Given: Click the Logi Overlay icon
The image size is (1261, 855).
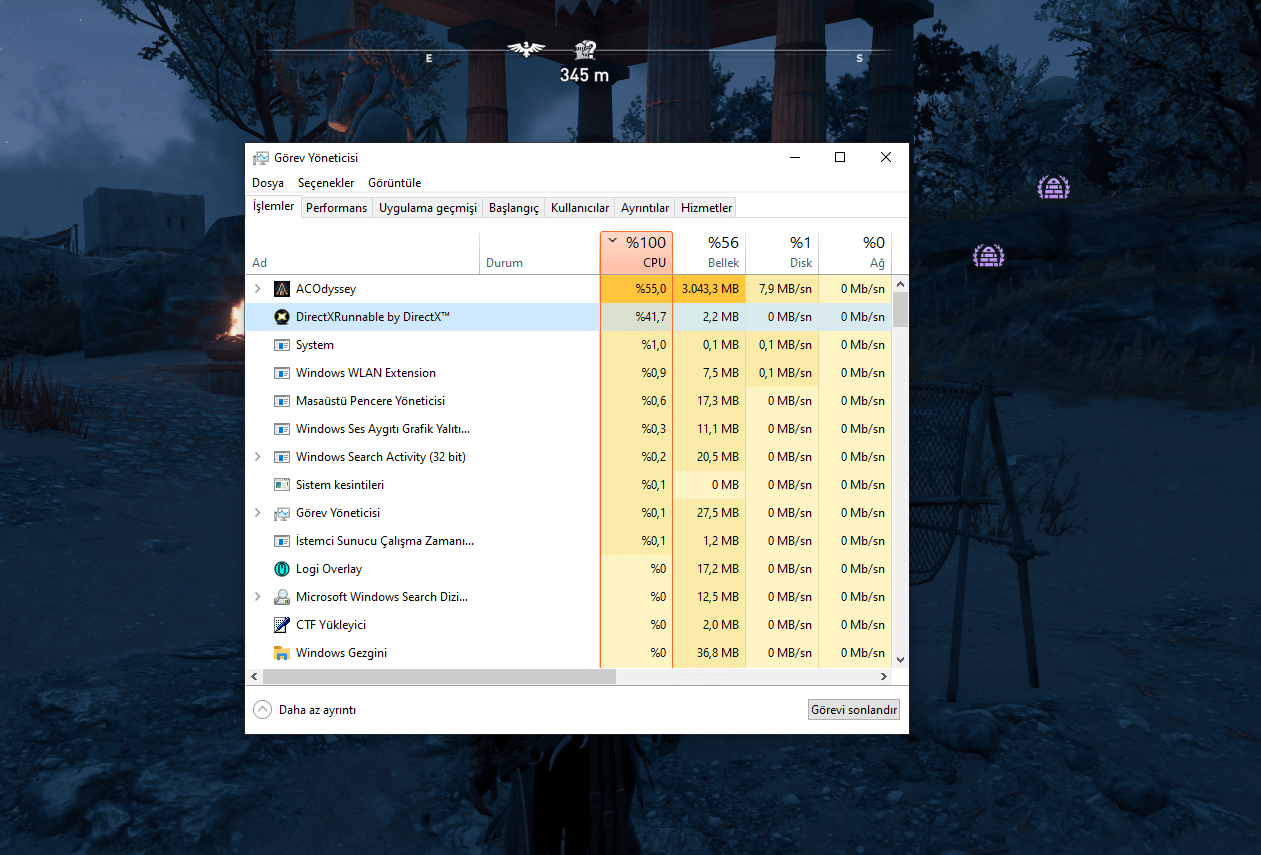Looking at the screenshot, I should (282, 569).
